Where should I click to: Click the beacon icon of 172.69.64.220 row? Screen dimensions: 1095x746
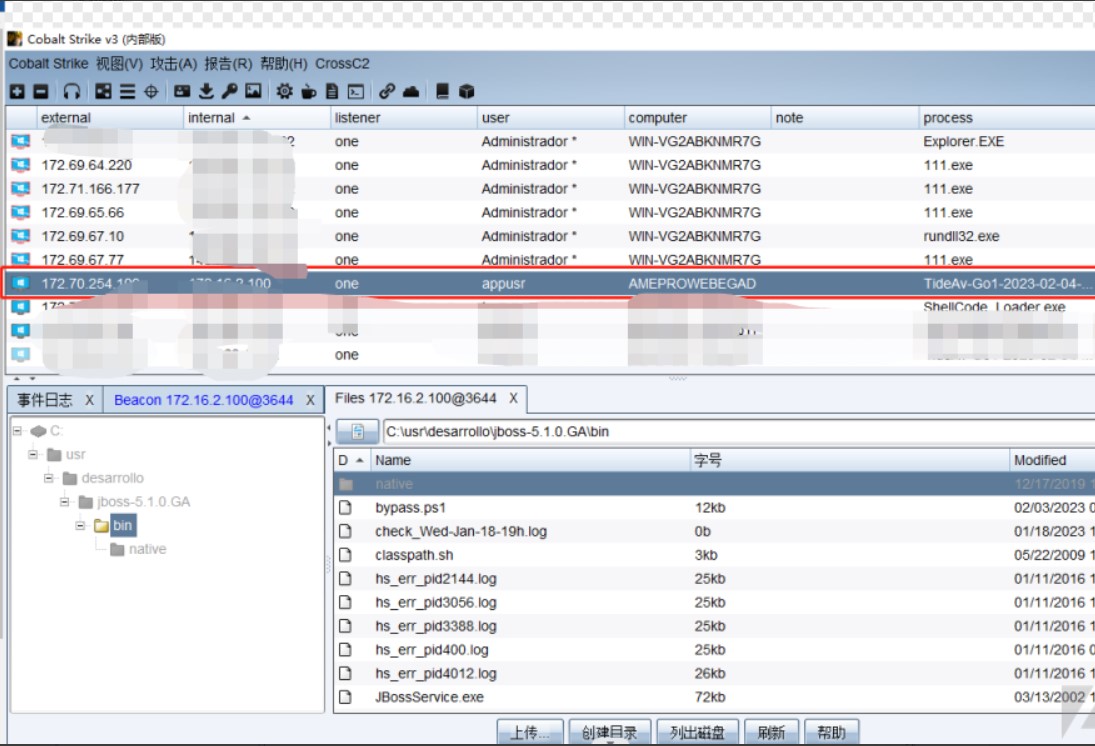pos(21,166)
